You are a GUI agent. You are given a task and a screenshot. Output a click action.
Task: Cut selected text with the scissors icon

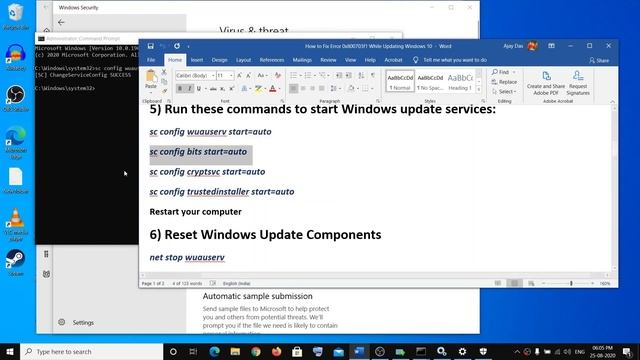point(164,72)
